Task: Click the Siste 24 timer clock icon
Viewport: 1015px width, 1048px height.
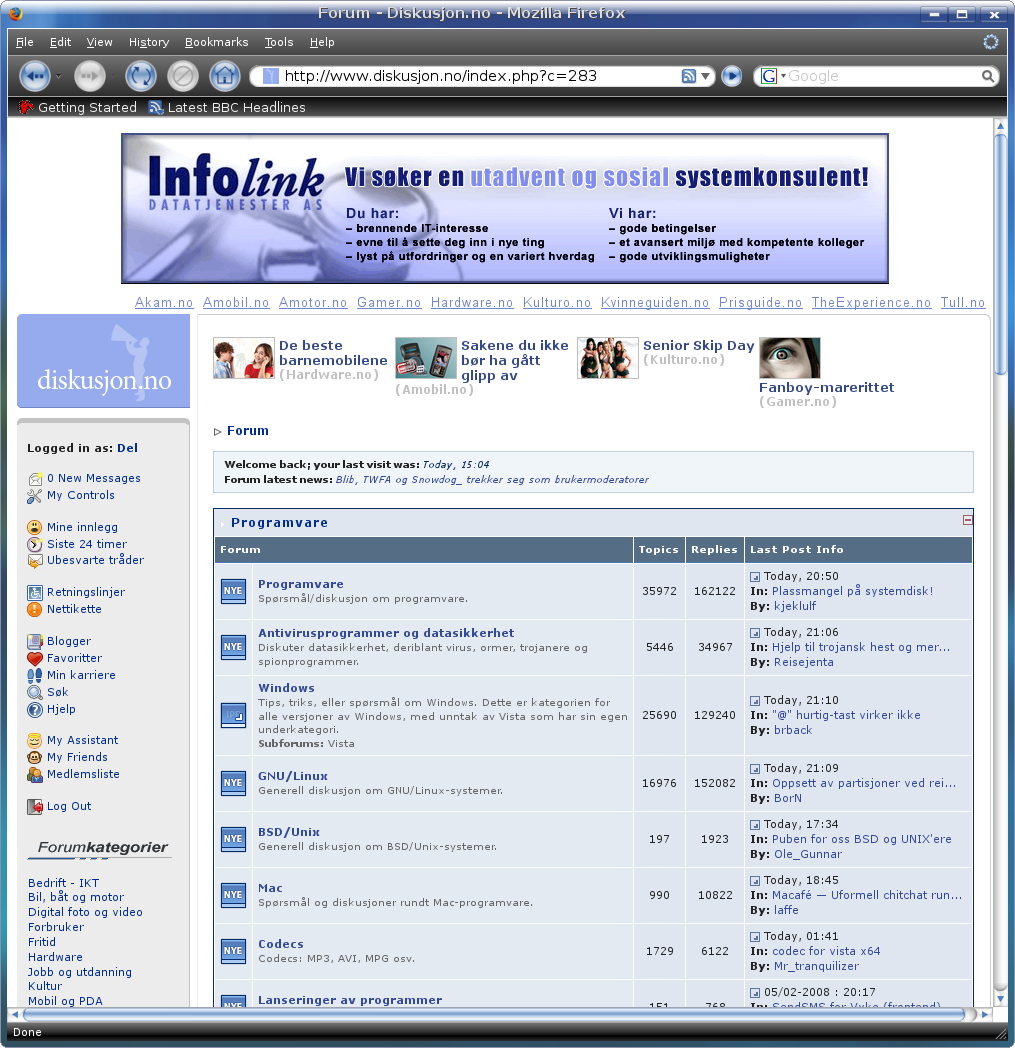Action: [x=35, y=544]
